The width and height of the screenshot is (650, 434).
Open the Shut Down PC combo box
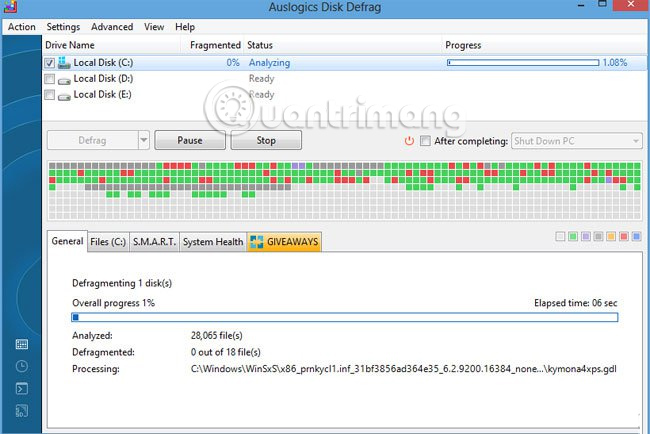coord(577,141)
